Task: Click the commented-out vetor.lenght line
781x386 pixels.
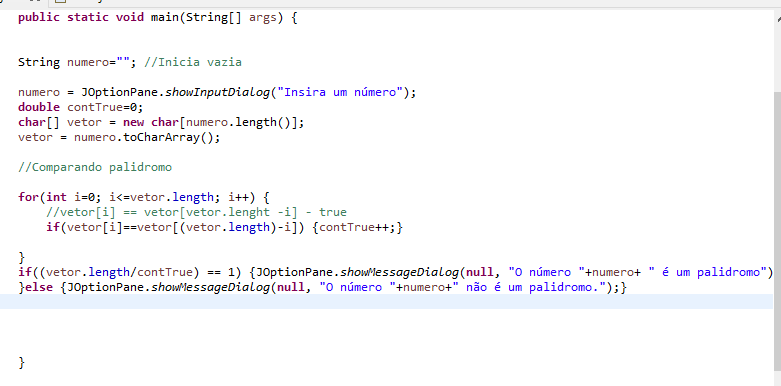Action: [x=196, y=212]
